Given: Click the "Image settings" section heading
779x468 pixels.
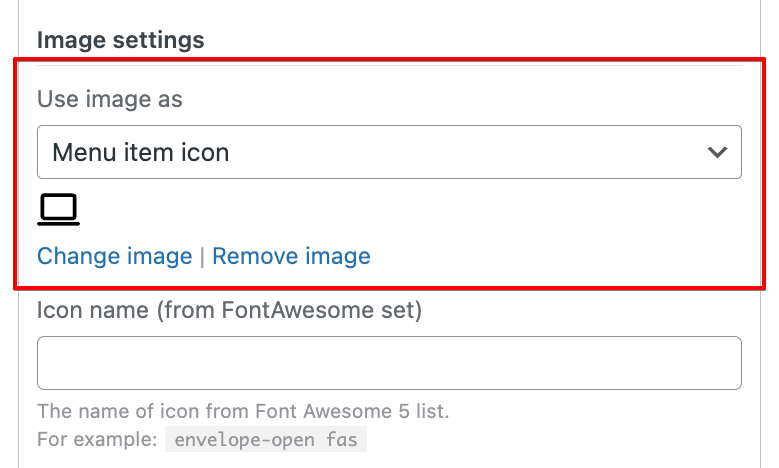Looking at the screenshot, I should (x=121, y=40).
